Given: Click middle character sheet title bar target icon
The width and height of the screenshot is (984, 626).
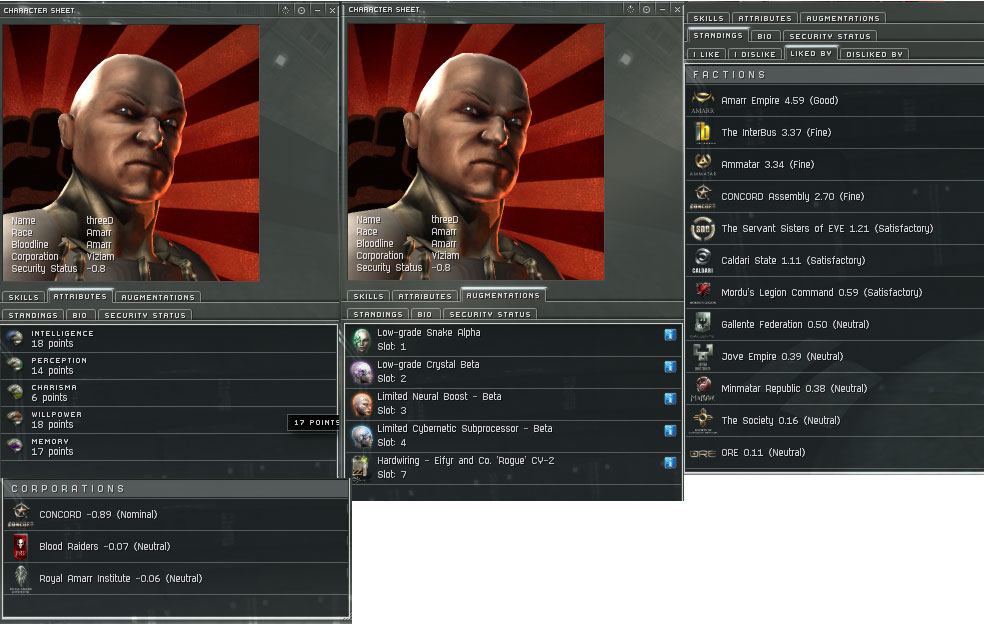Looking at the screenshot, I should coord(646,9).
